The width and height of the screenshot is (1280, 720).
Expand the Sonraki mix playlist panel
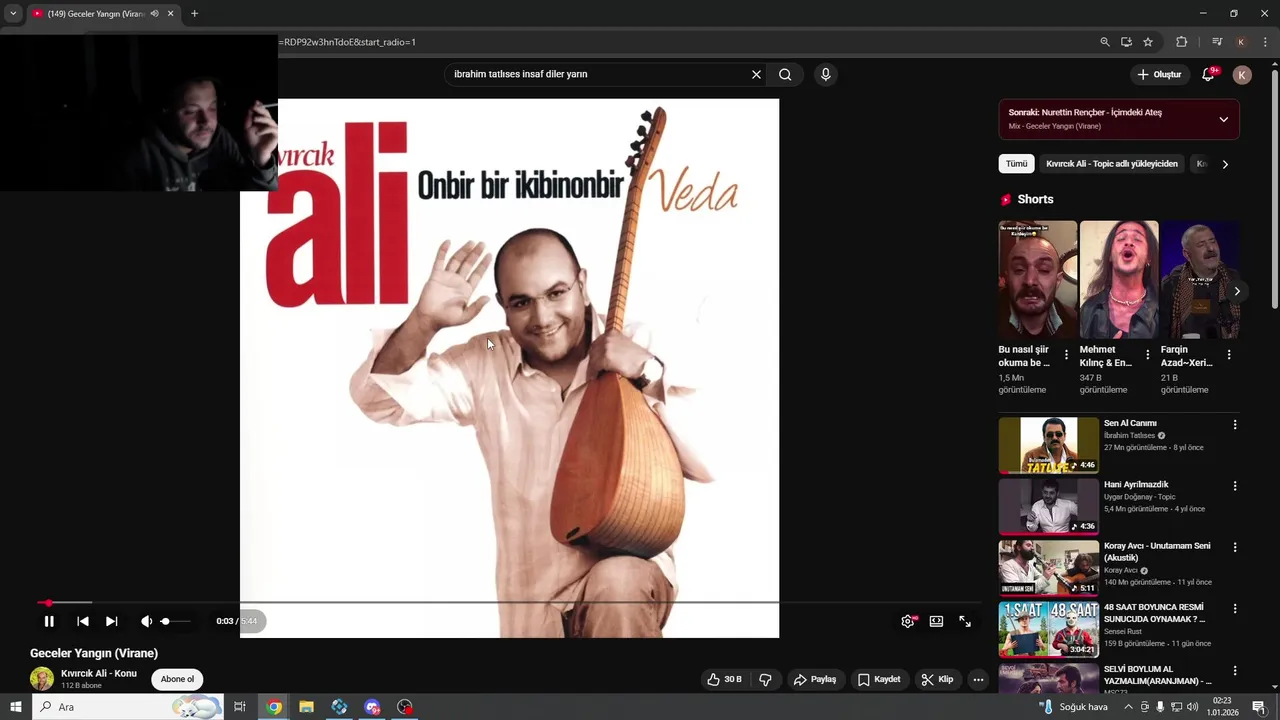pyautogui.click(x=1223, y=119)
